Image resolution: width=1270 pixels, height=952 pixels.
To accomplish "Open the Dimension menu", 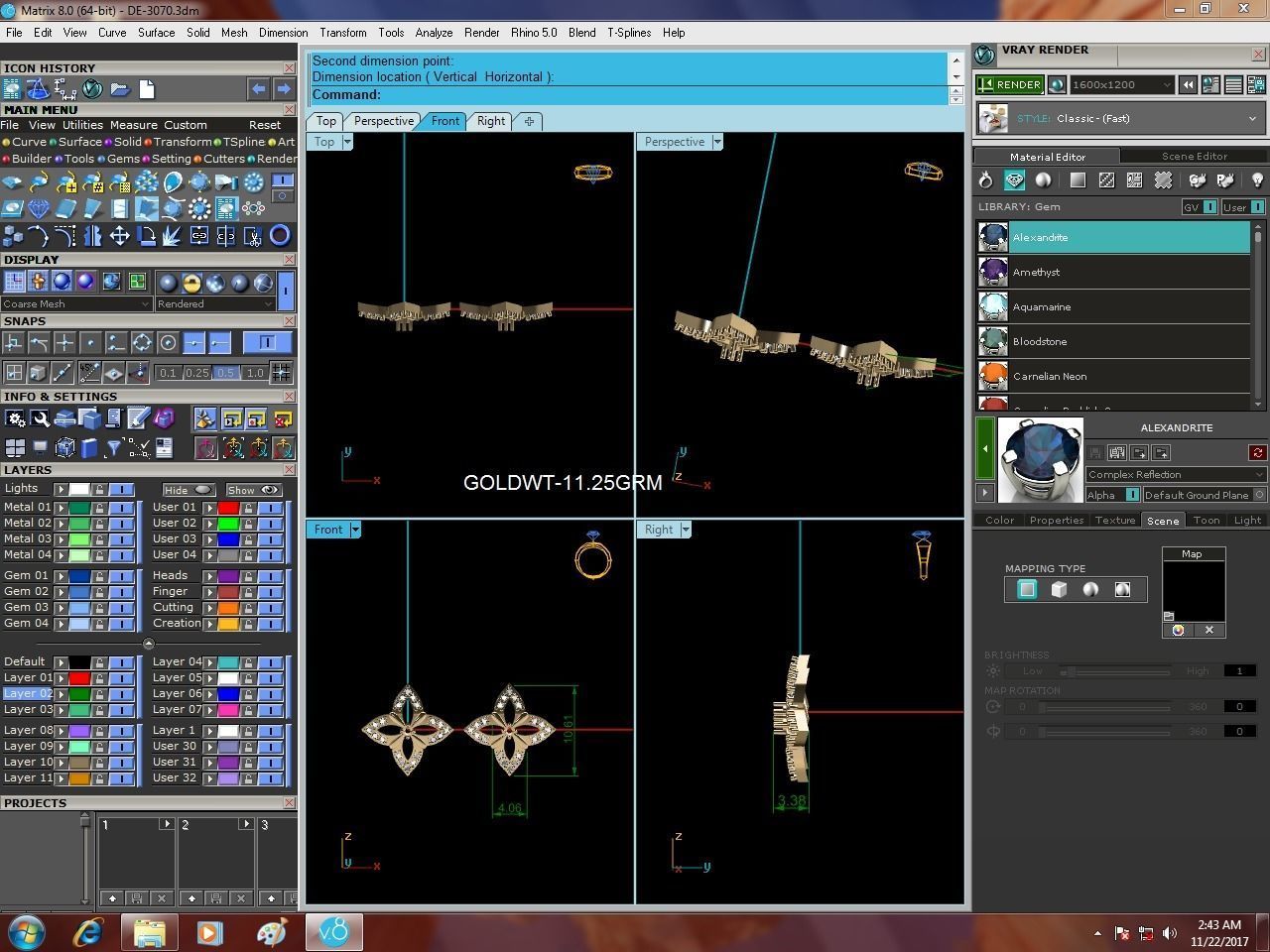I will point(284,33).
